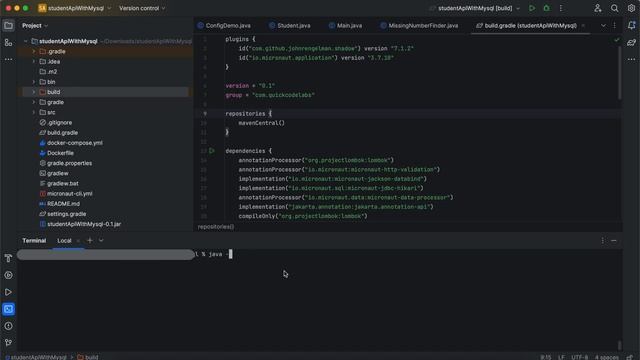Open the Version control dropdown

(142, 8)
